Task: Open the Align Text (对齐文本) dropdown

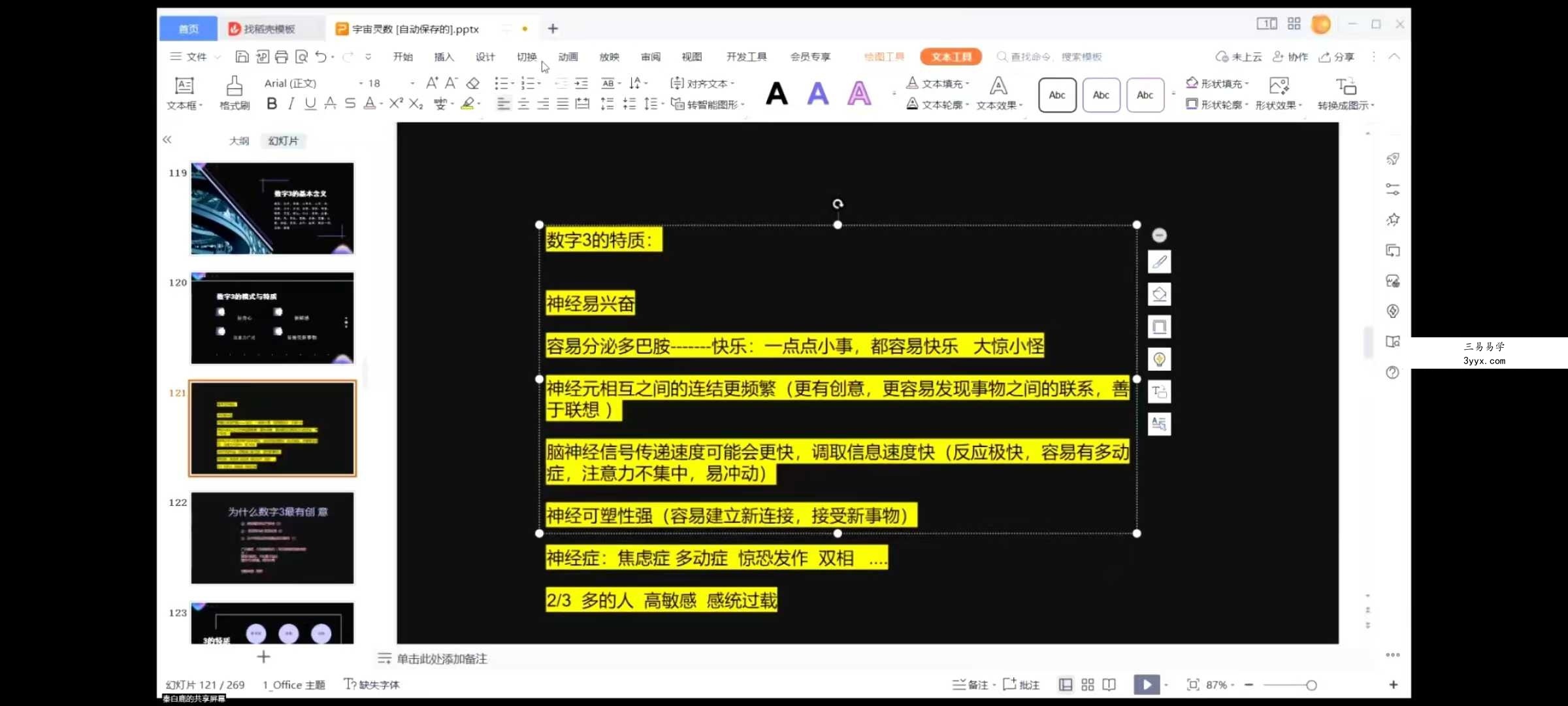Action: [x=703, y=84]
